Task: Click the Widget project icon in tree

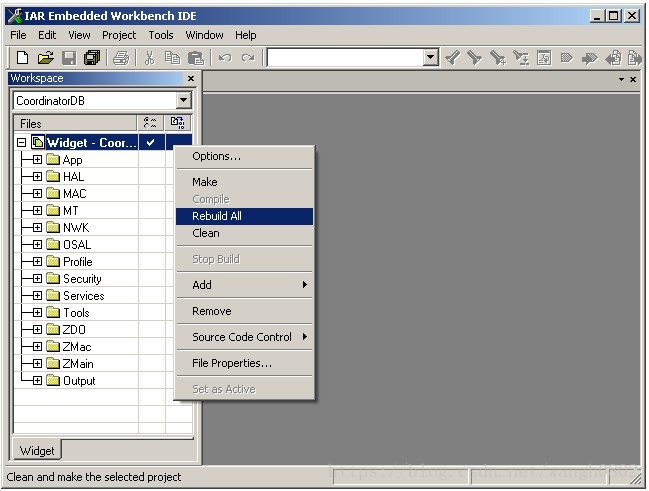Action: 38,142
